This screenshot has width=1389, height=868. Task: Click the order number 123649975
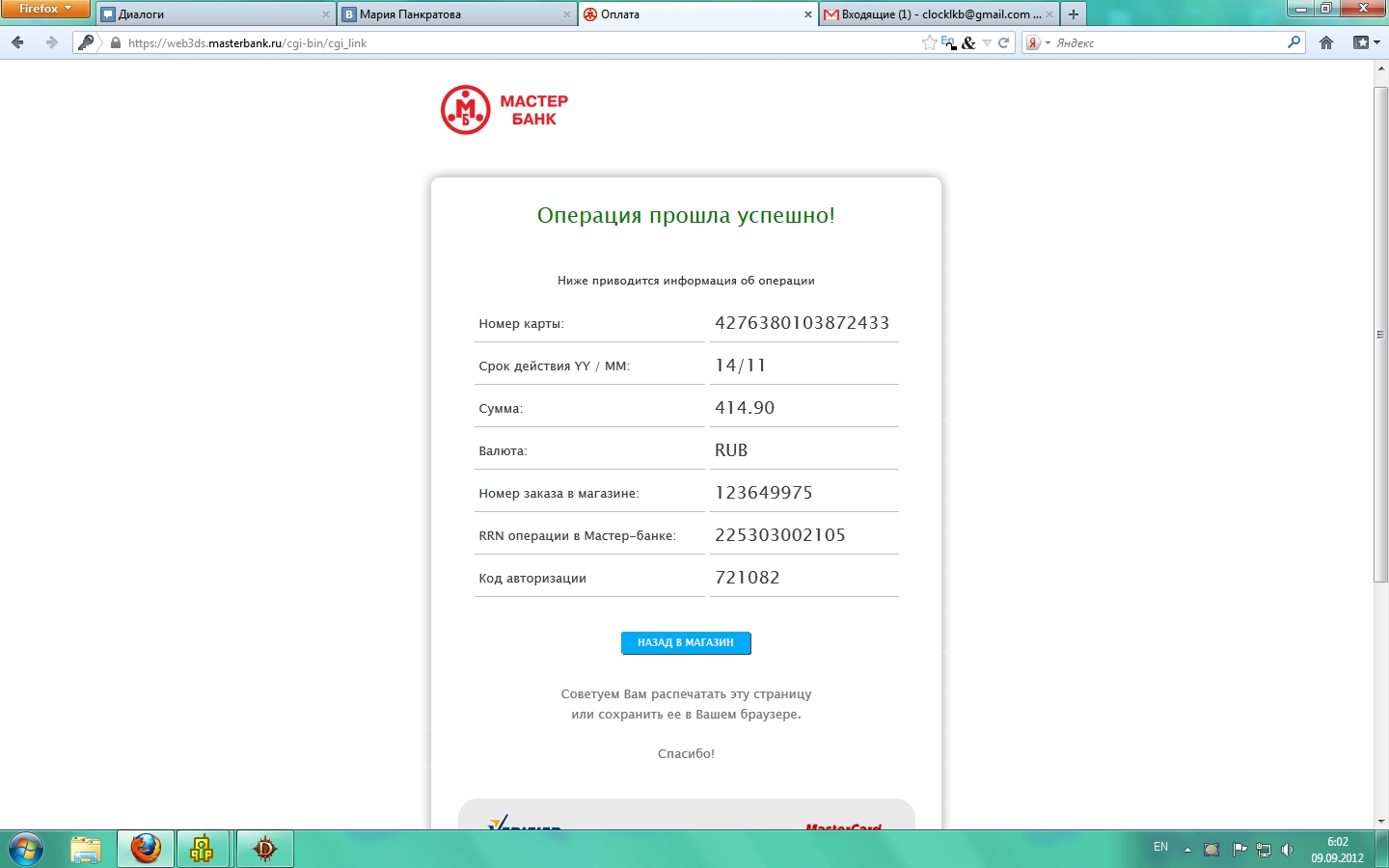click(x=764, y=493)
